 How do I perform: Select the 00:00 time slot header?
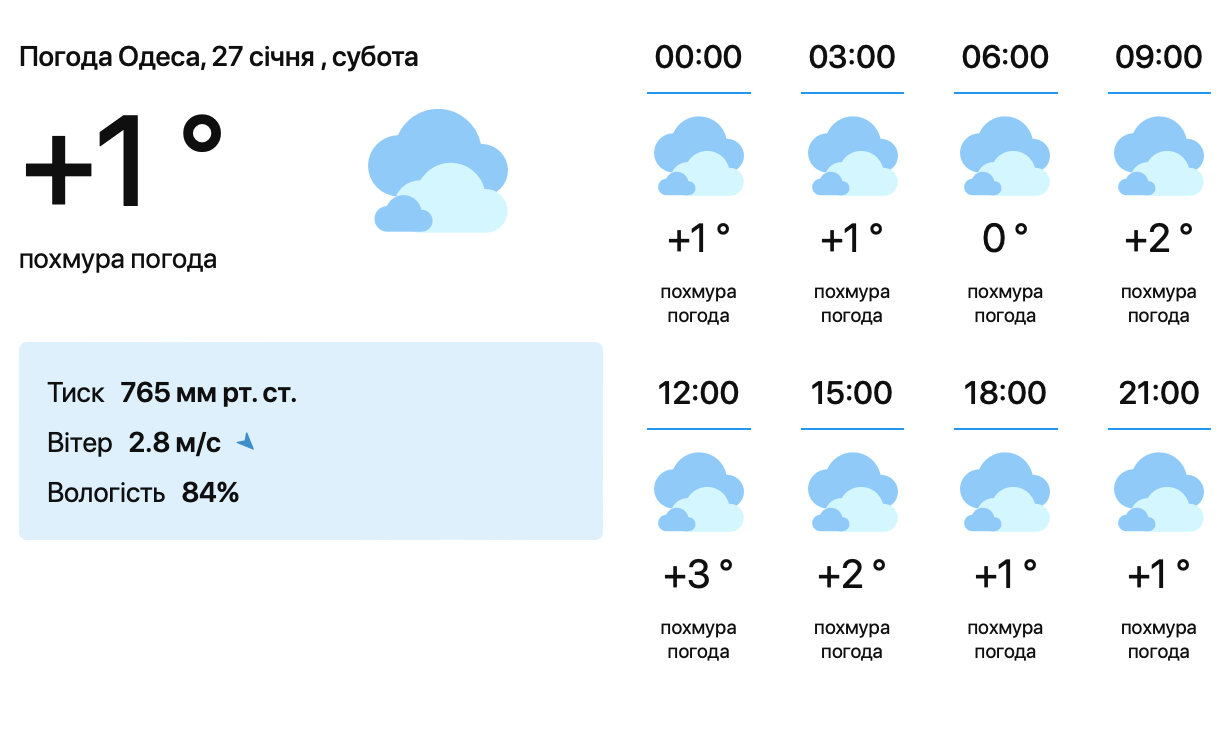(698, 57)
